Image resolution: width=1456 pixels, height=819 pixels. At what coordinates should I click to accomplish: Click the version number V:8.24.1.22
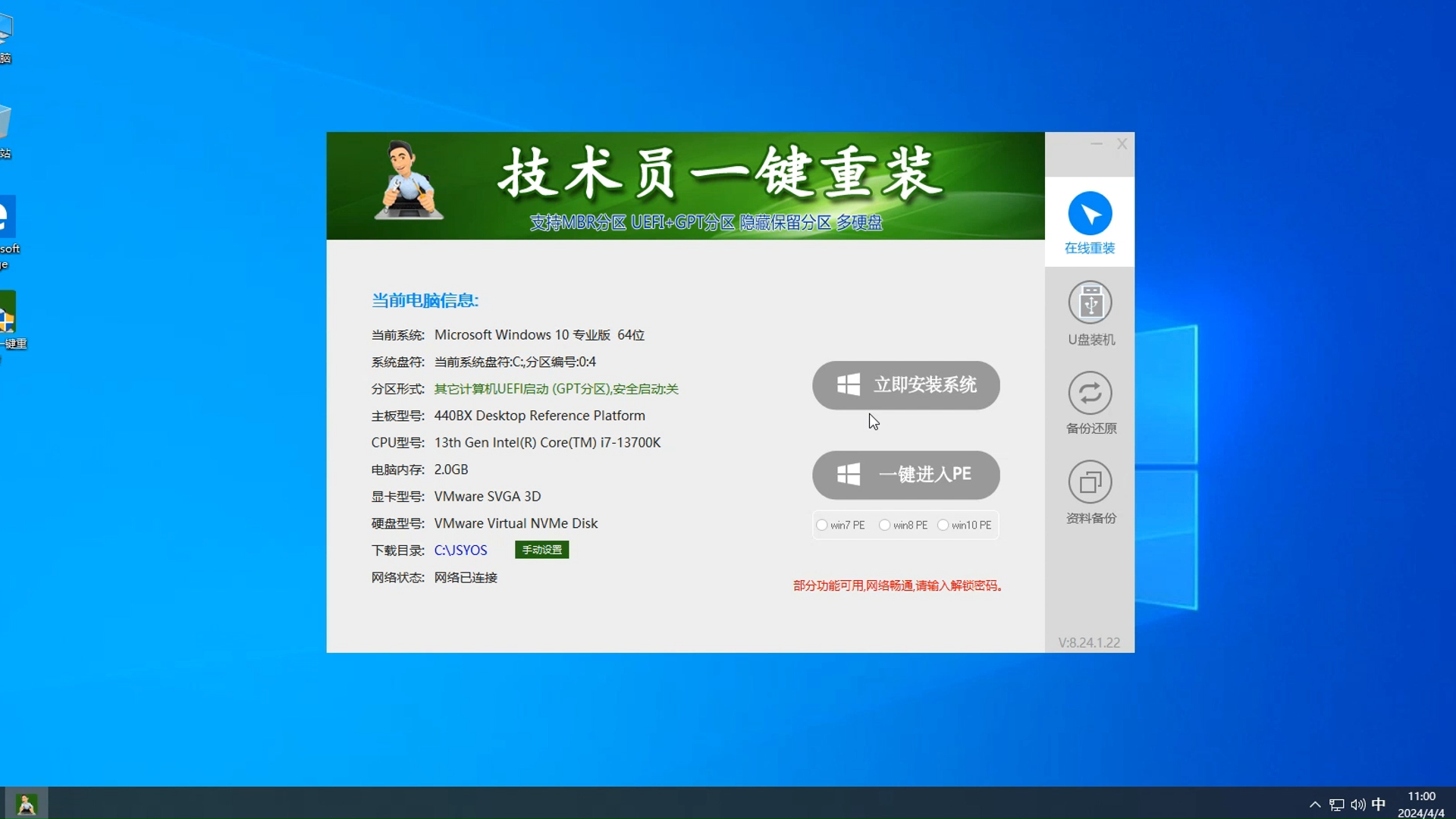click(x=1089, y=642)
